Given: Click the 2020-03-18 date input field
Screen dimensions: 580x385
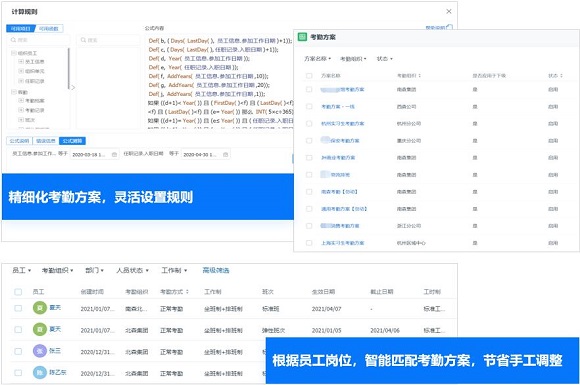Looking at the screenshot, I should [x=94, y=154].
